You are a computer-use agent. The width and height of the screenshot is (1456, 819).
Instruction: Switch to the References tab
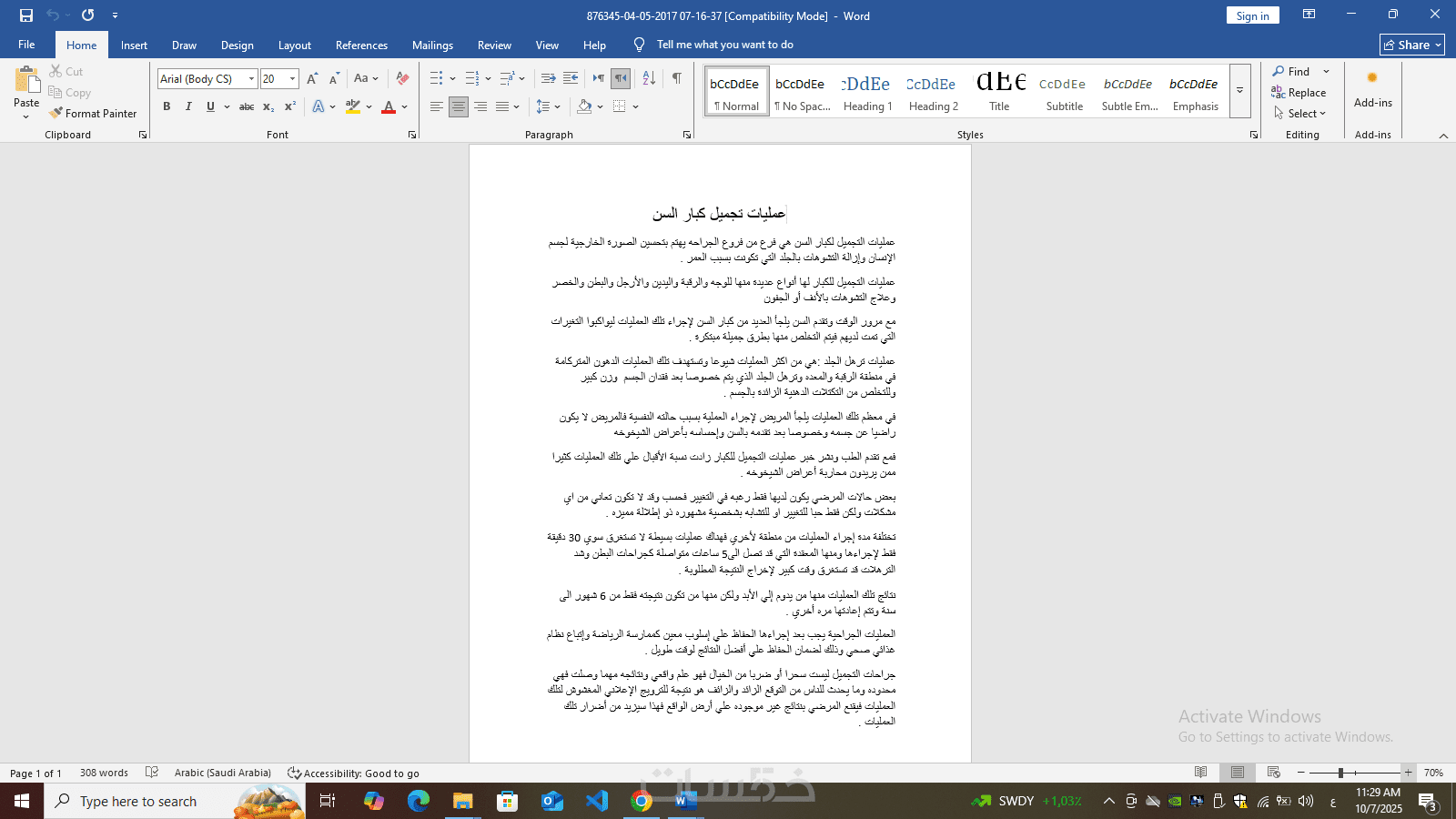click(x=361, y=45)
